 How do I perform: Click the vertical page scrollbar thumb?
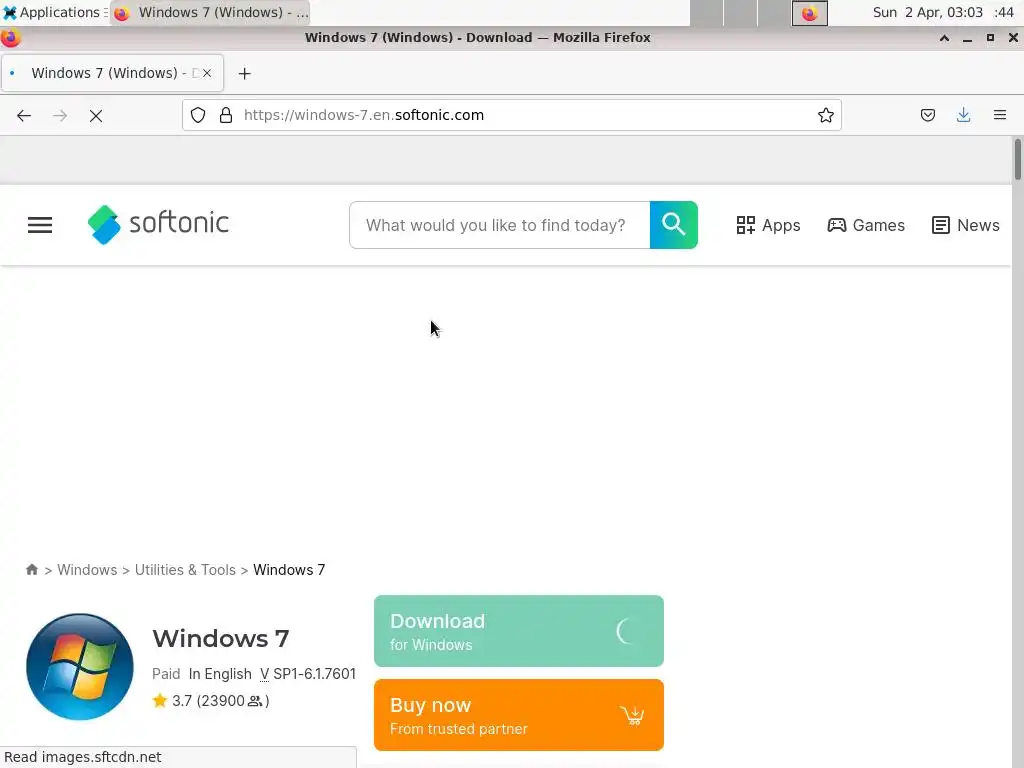[1017, 159]
